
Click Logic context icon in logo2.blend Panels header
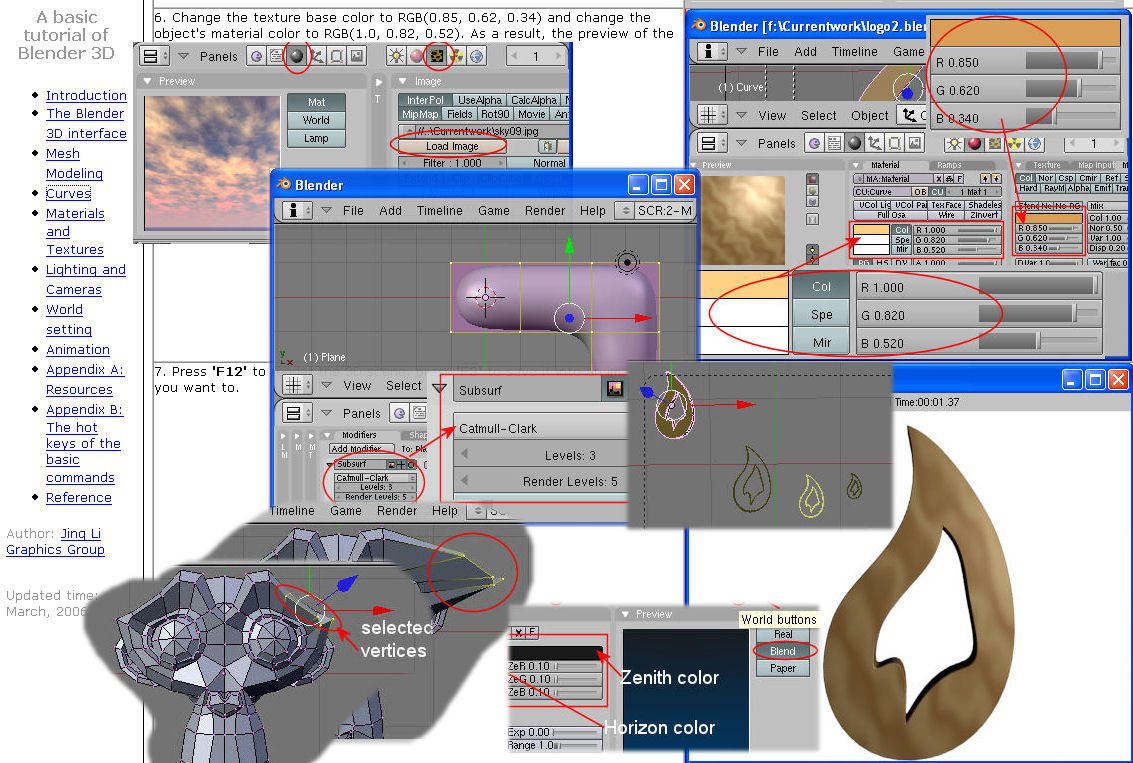point(814,143)
